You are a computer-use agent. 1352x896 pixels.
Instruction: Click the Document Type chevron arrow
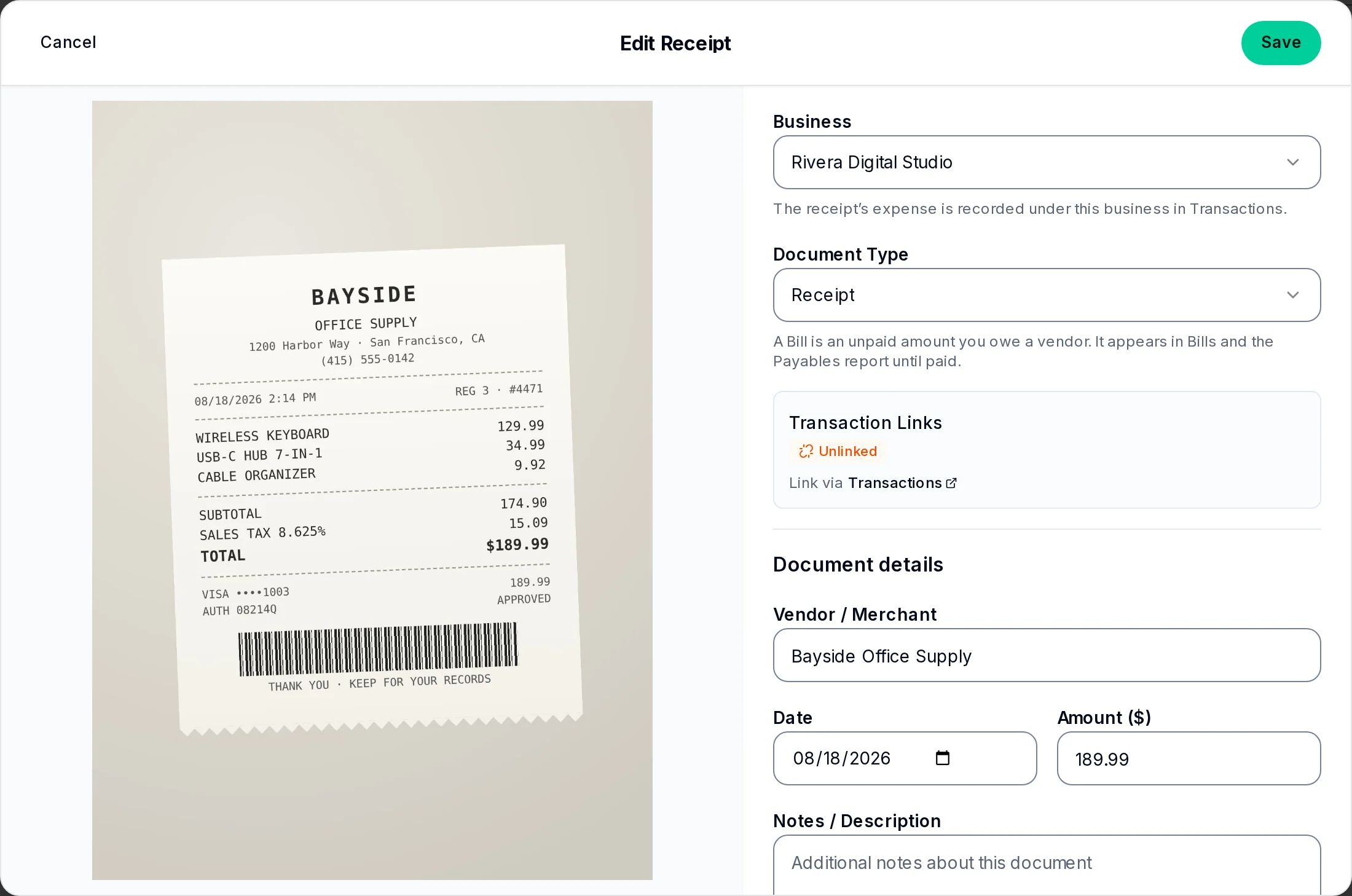click(x=1293, y=295)
